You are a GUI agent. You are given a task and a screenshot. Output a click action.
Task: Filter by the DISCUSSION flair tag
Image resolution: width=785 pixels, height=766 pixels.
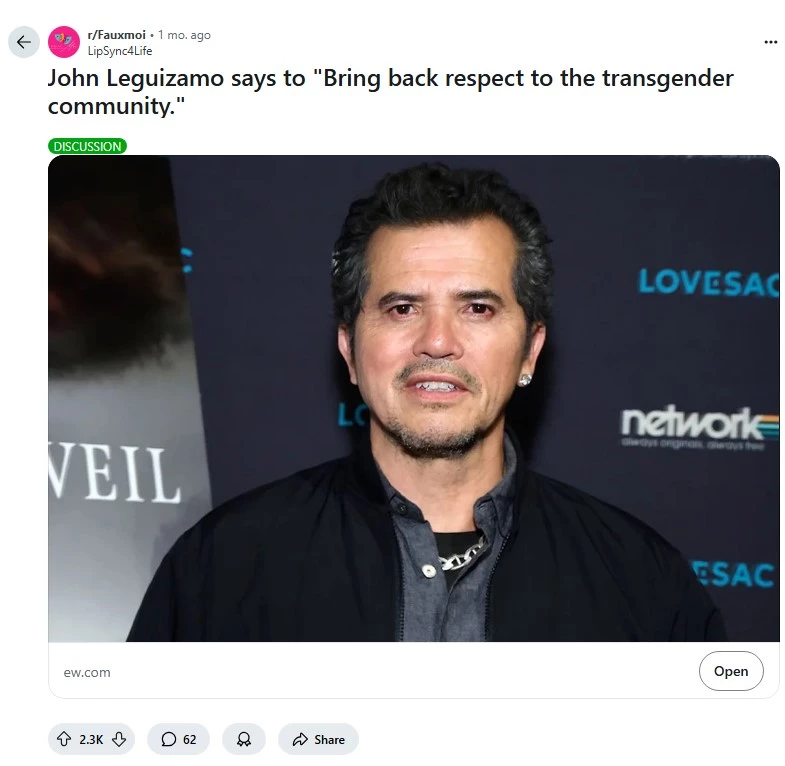pos(87,146)
